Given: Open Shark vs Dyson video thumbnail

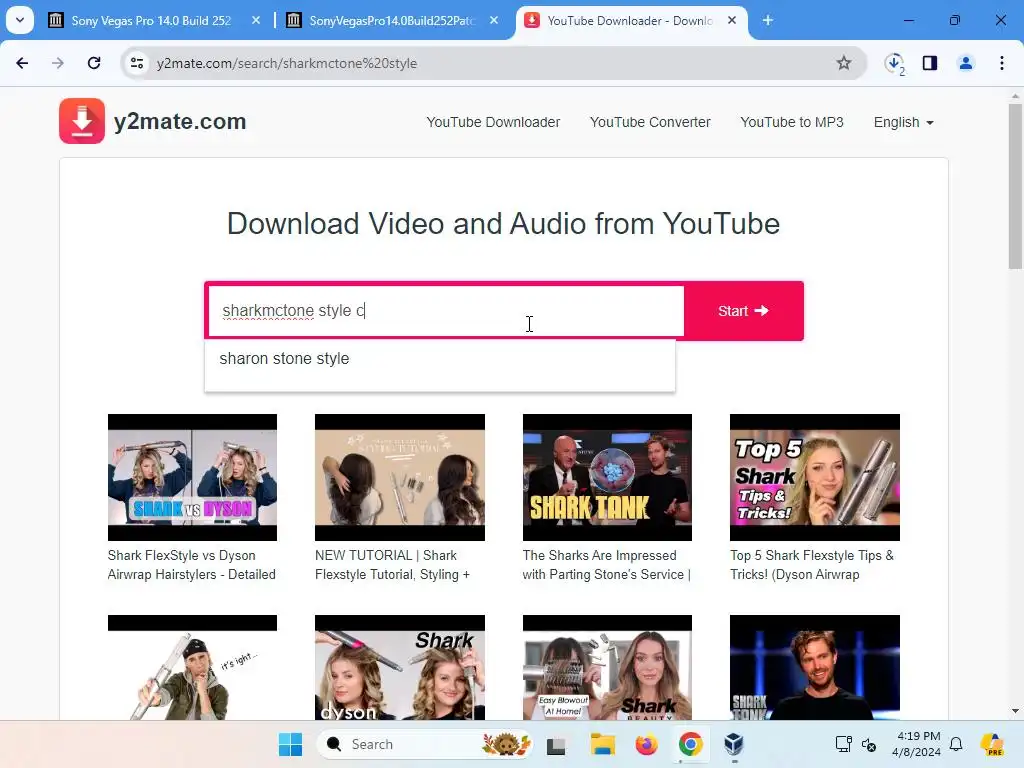Looking at the screenshot, I should coord(192,477).
